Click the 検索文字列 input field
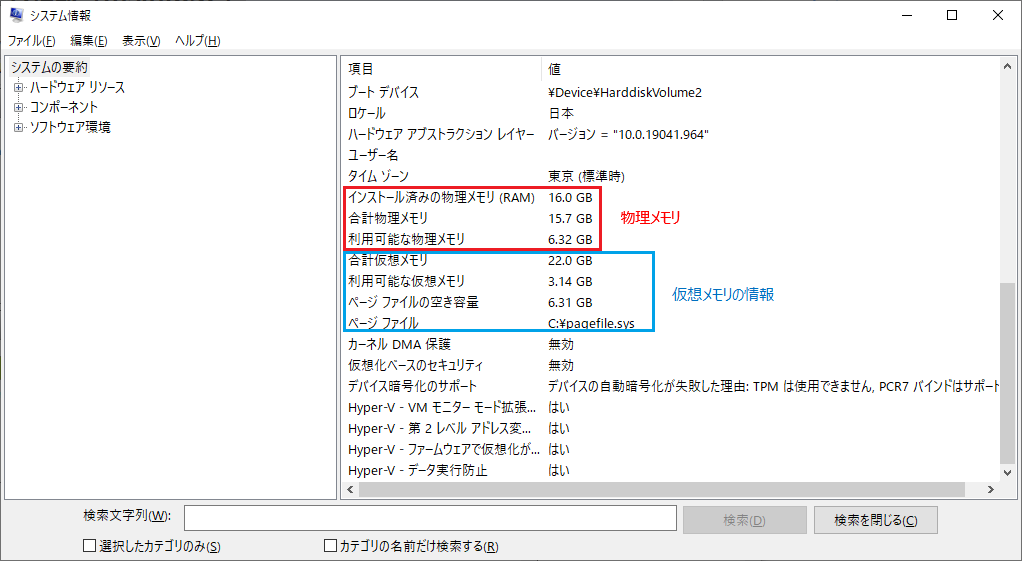This screenshot has width=1022, height=561. pos(430,519)
